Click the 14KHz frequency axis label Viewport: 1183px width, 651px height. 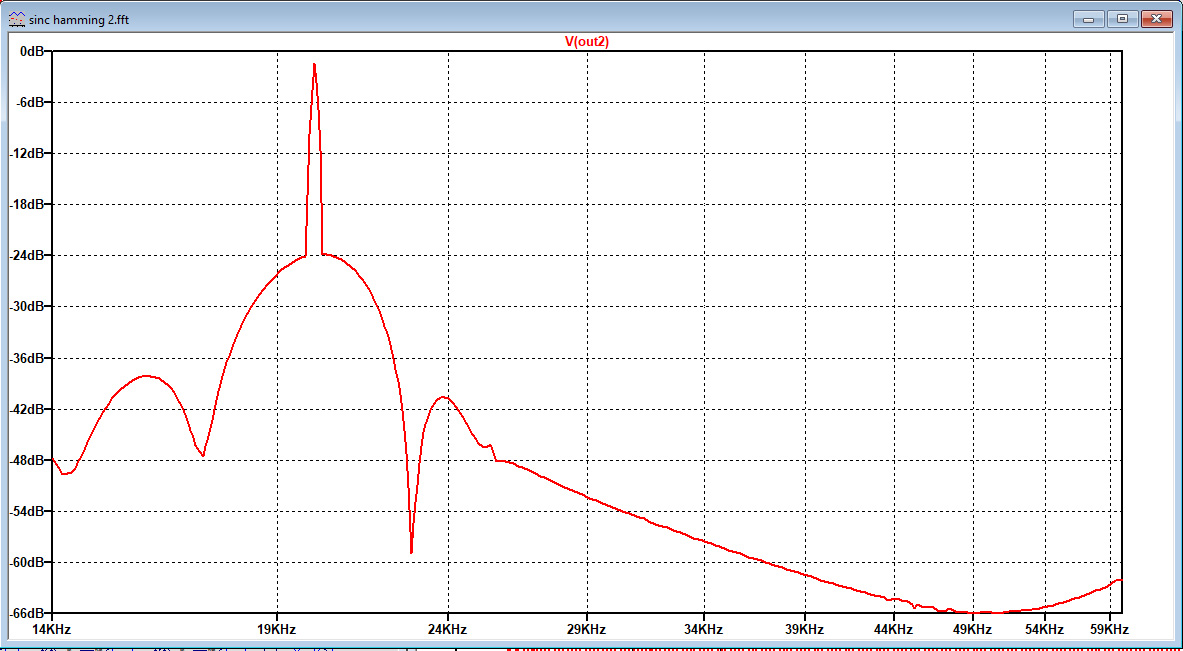tap(52, 629)
